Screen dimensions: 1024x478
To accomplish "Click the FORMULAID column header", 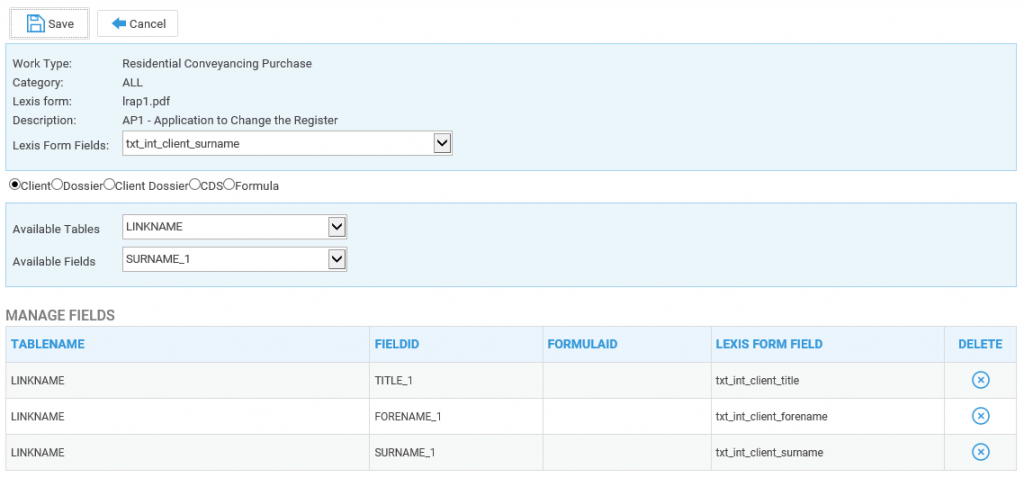I will coord(583,344).
